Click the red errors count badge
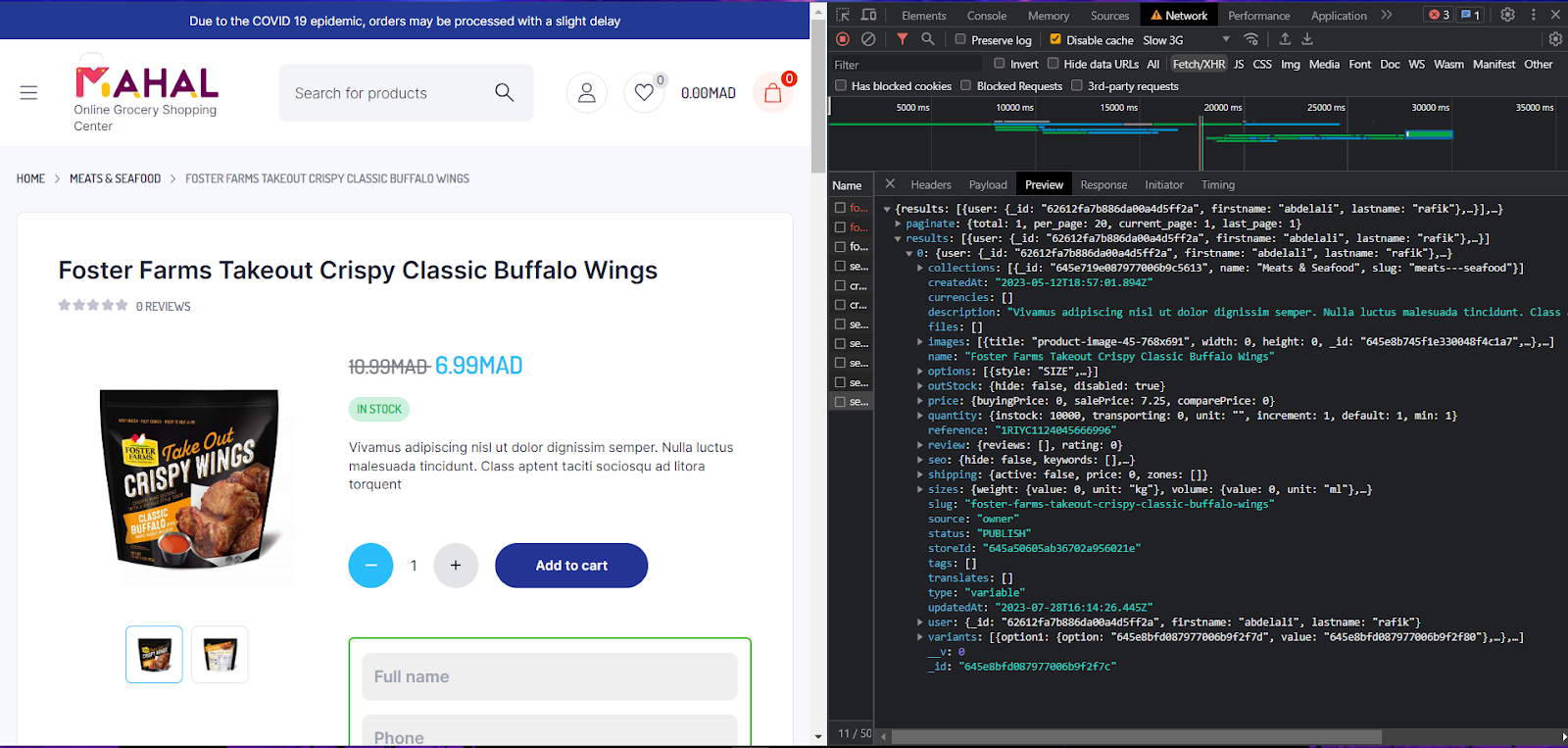The image size is (1568, 748). click(1439, 15)
